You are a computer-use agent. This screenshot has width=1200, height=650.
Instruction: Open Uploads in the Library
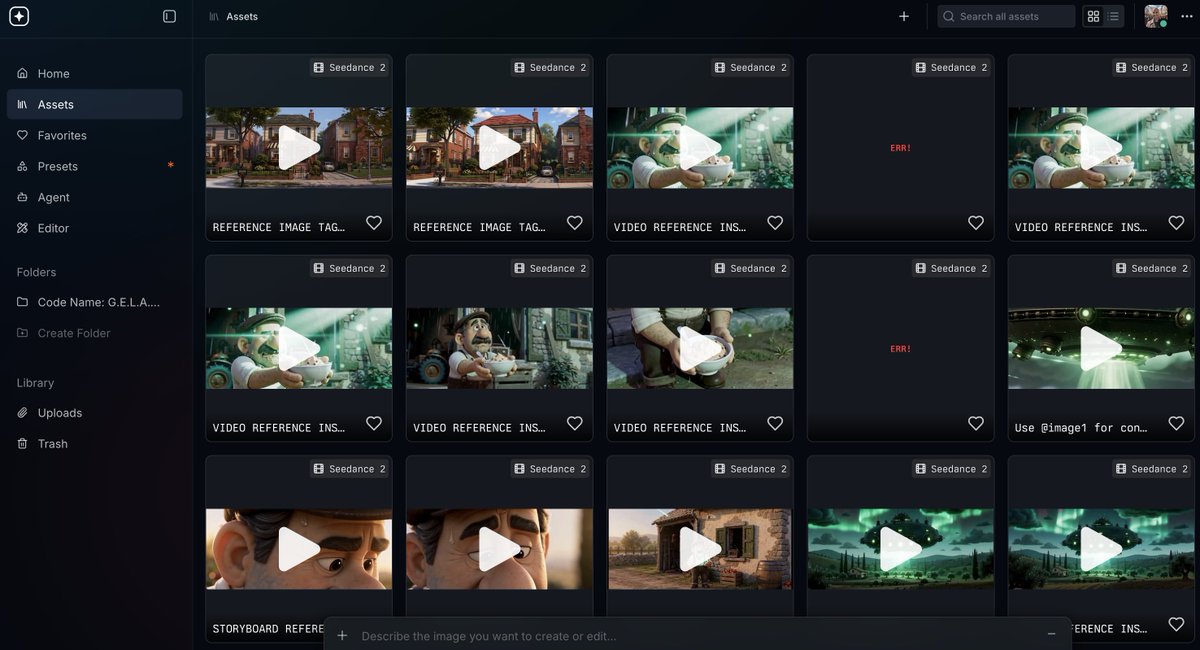[x=94, y=413]
